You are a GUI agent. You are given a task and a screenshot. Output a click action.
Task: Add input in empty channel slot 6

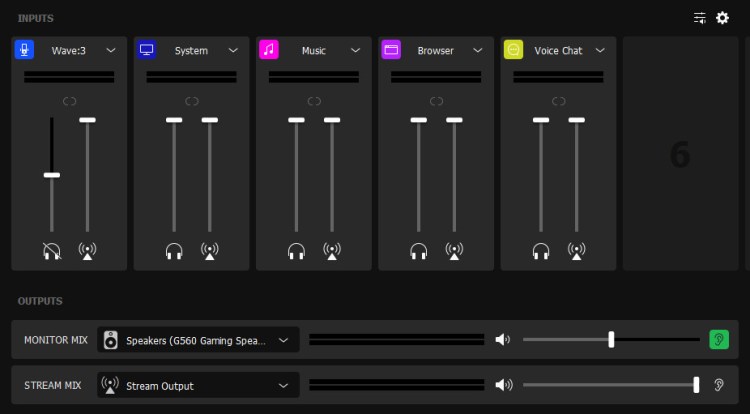click(x=680, y=154)
